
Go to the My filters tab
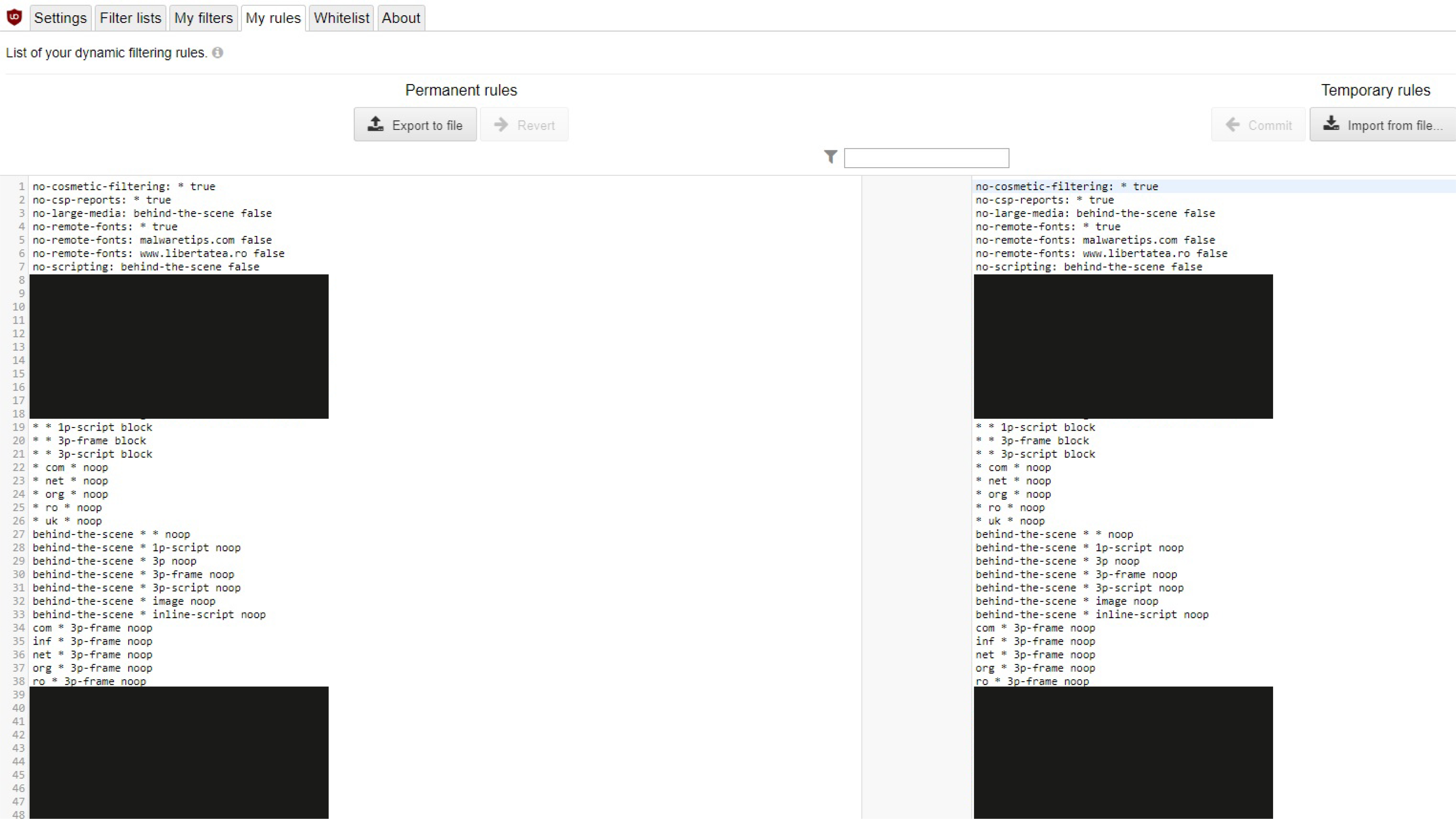(203, 18)
